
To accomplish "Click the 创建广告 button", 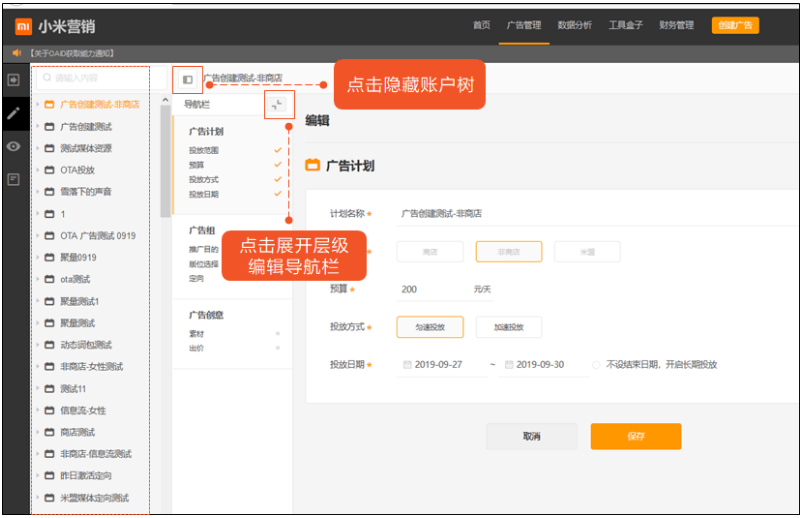I will 735,26.
